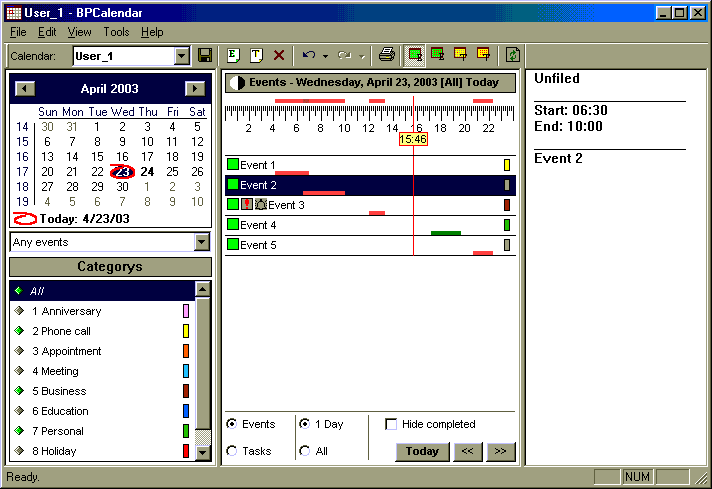Screen dimensions: 712x489
Task: Open the redo history dropdown arrow
Action: [362, 56]
